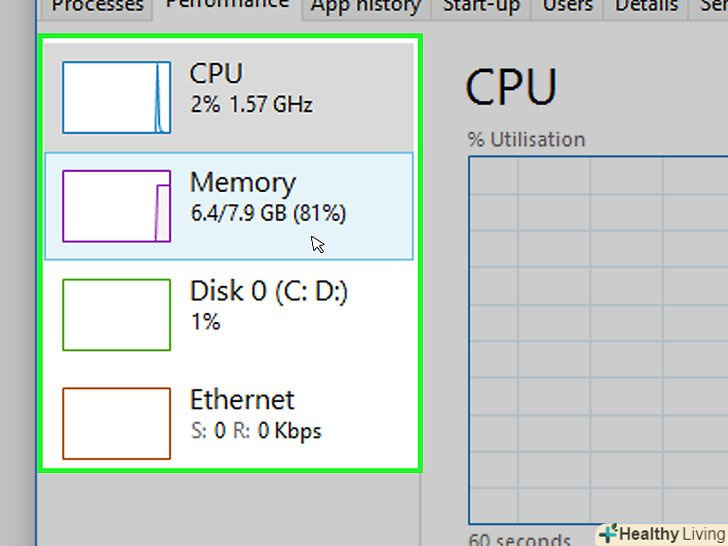Switch to the Users tab
Image resolution: width=728 pixels, height=546 pixels.
[567, 6]
